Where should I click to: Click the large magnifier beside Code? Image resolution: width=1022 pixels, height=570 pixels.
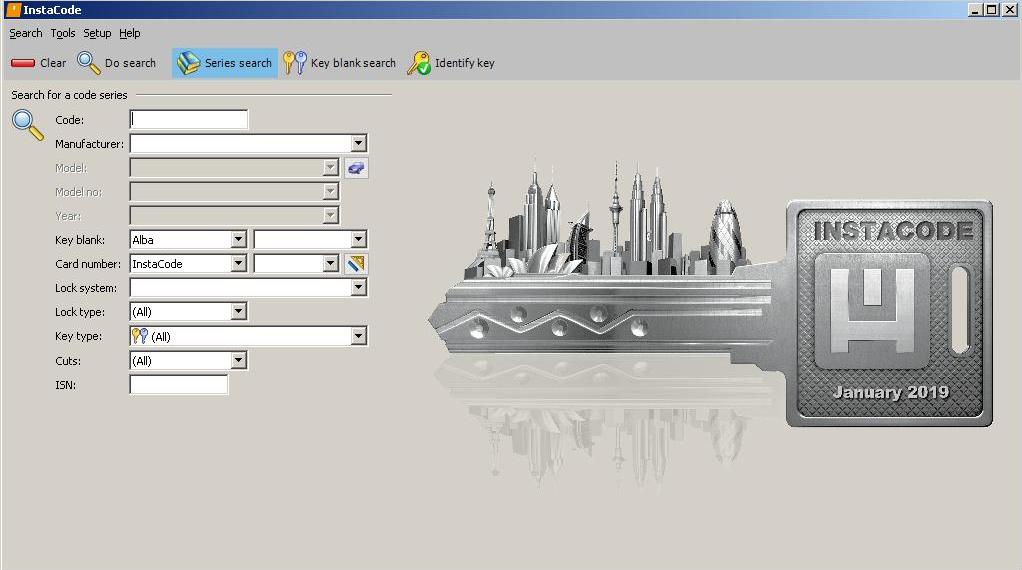28,124
